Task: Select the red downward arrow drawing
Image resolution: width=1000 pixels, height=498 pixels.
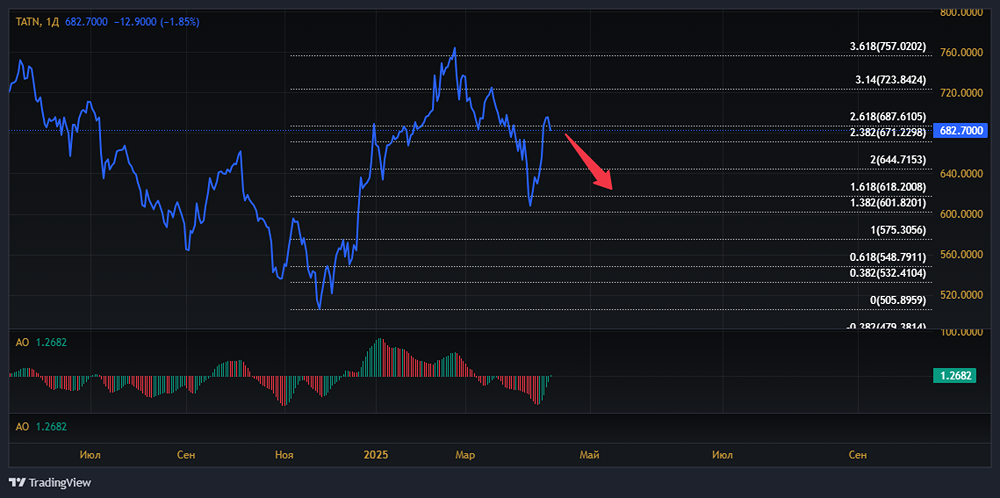Action: 589,160
